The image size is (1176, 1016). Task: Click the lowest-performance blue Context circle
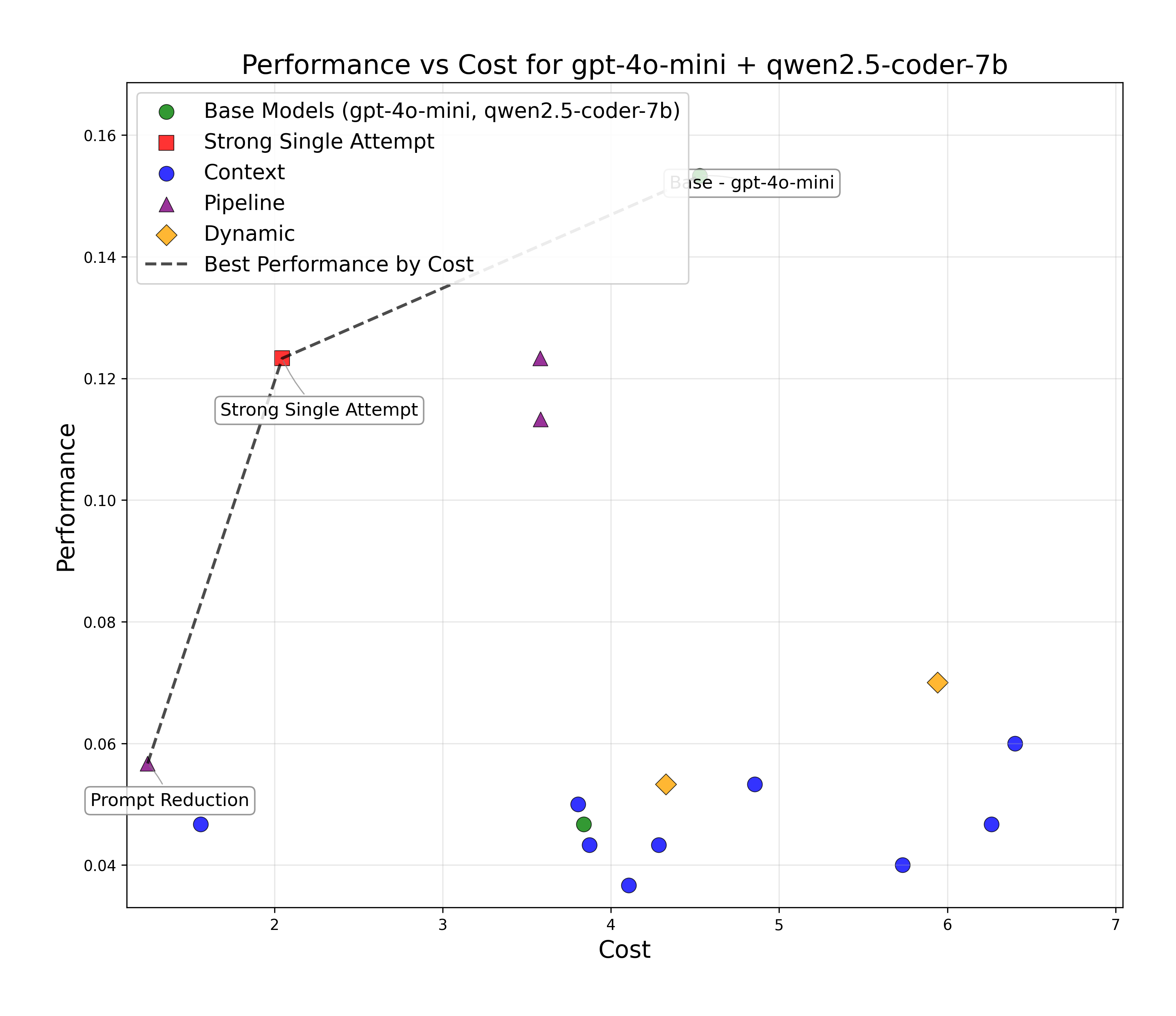point(629,885)
